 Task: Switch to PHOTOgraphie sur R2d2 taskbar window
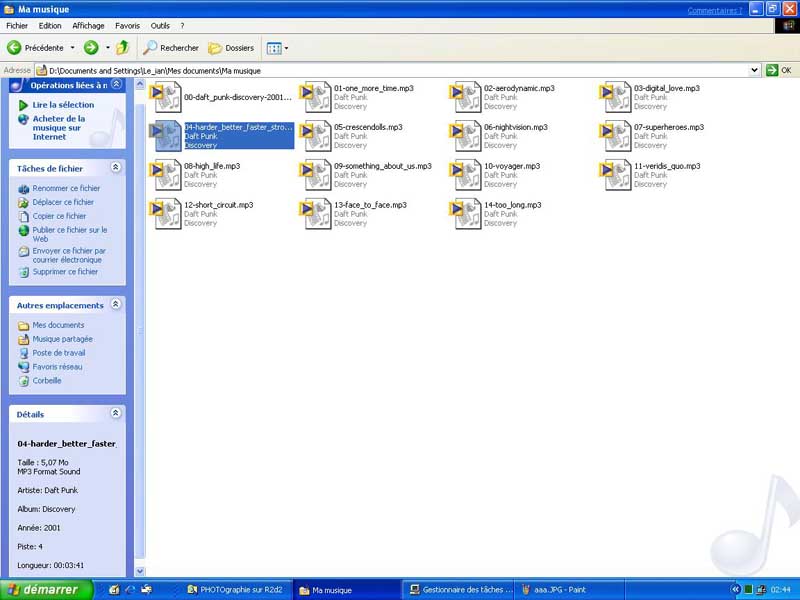236,590
